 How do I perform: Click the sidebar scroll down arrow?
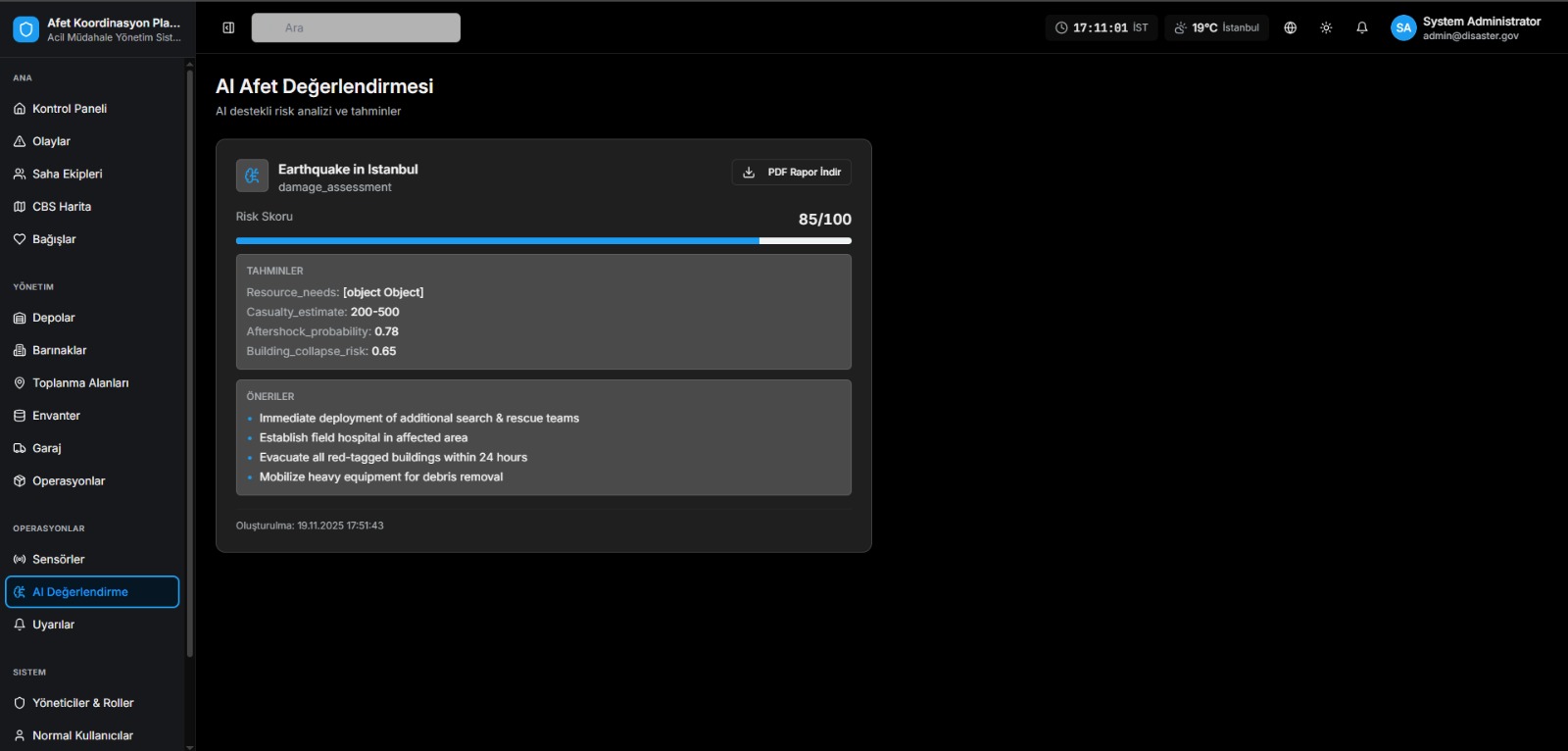pyautogui.click(x=190, y=746)
